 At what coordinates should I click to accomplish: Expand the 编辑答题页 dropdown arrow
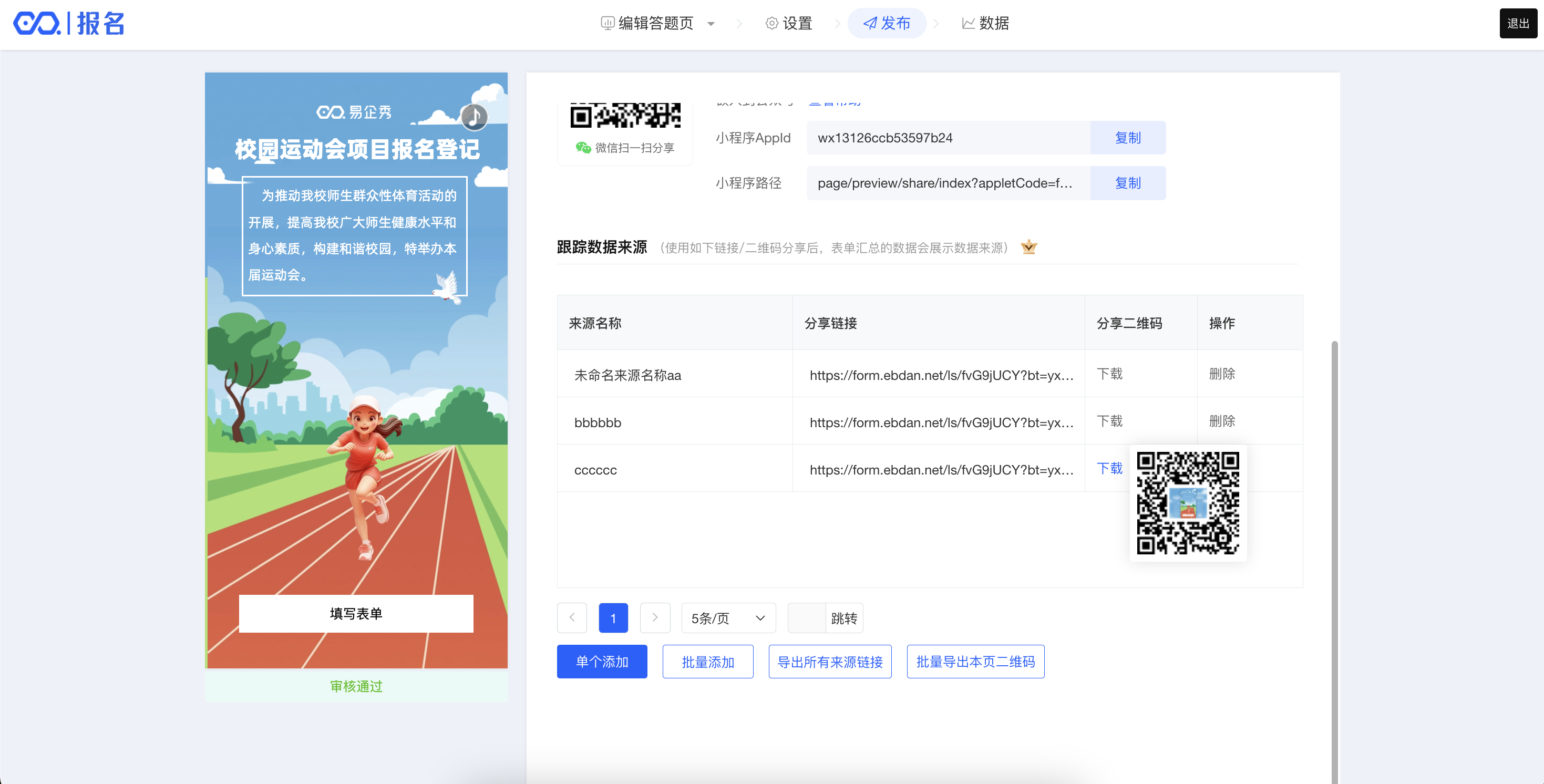[711, 24]
